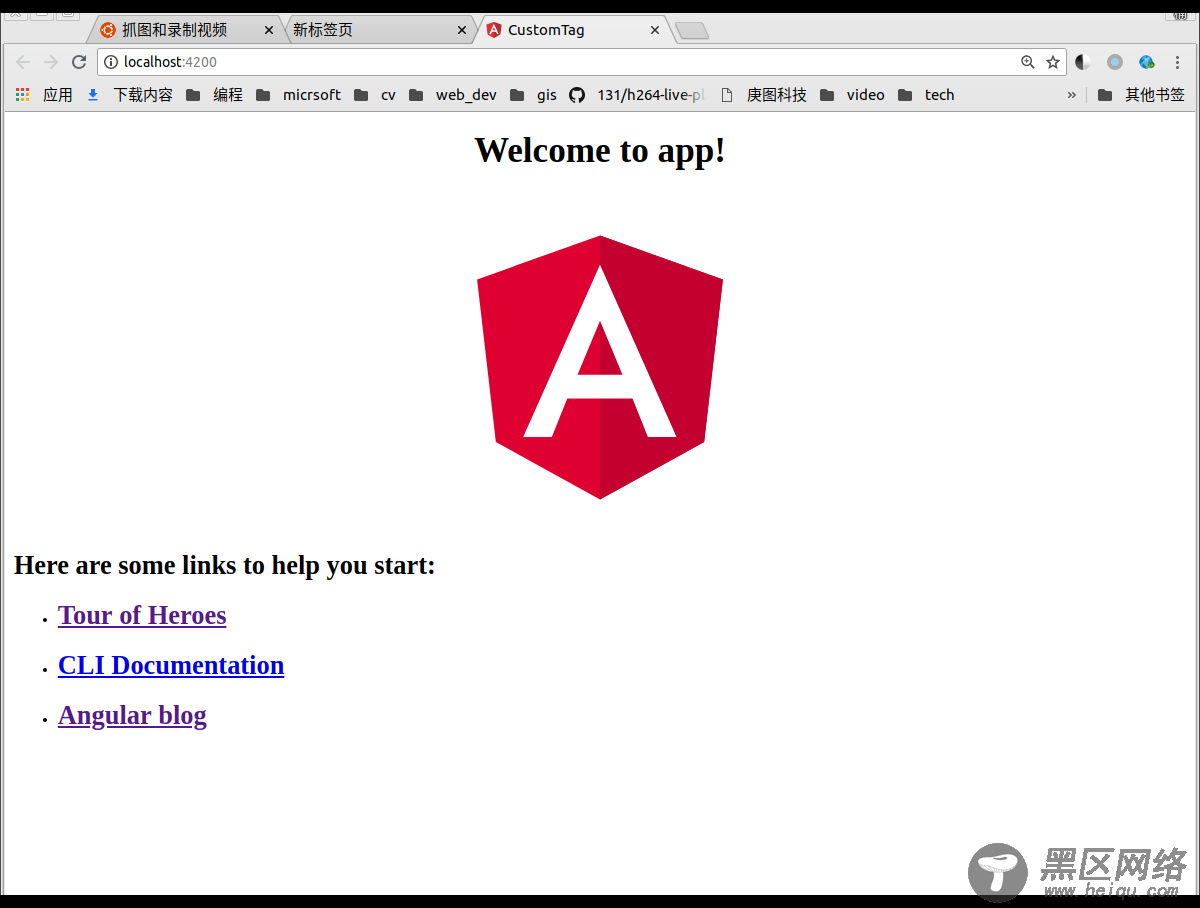Close the CustomTag tab
This screenshot has width=1200, height=908.
pyautogui.click(x=655, y=30)
